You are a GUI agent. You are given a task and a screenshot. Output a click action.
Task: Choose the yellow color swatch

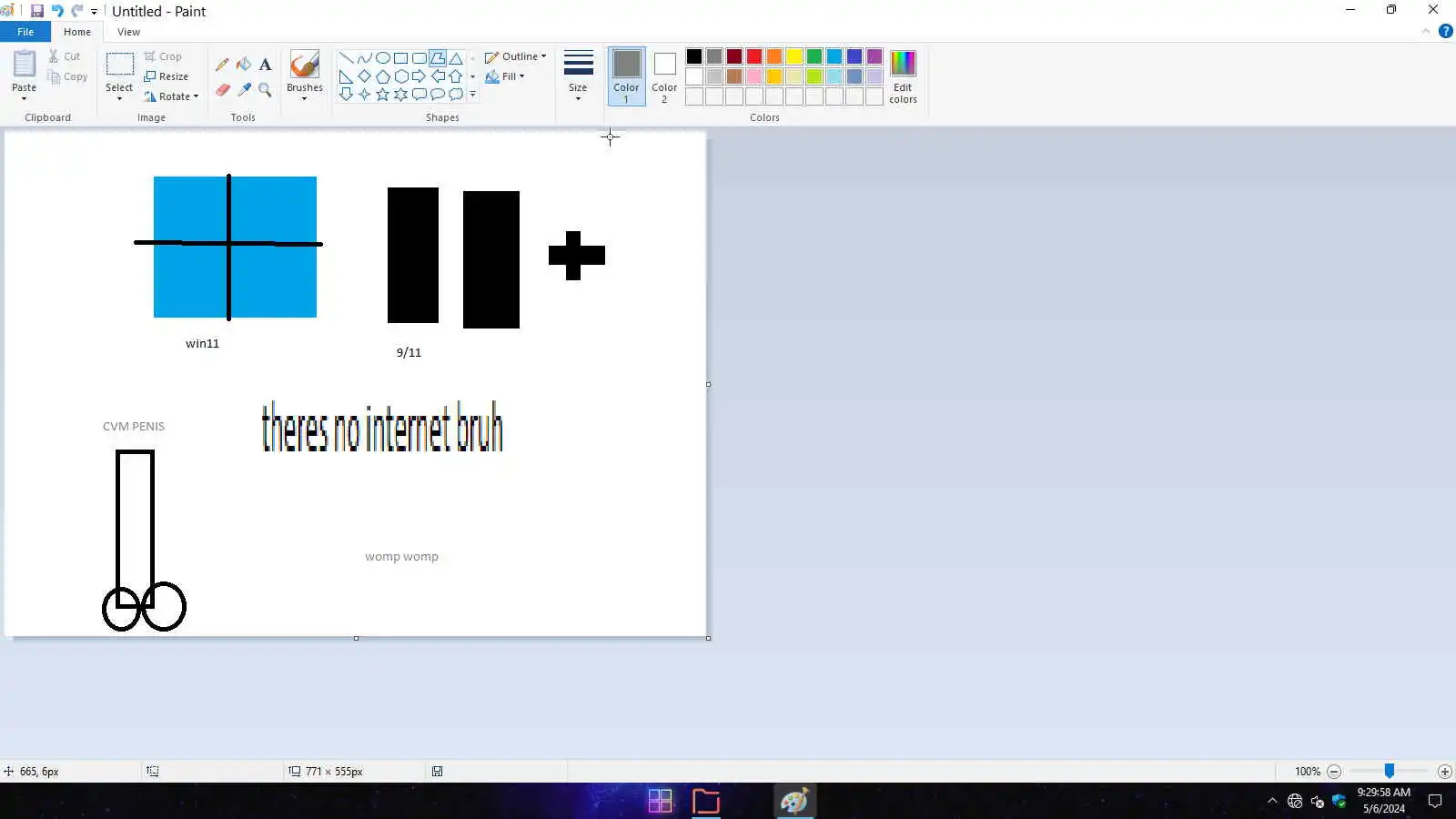(794, 56)
